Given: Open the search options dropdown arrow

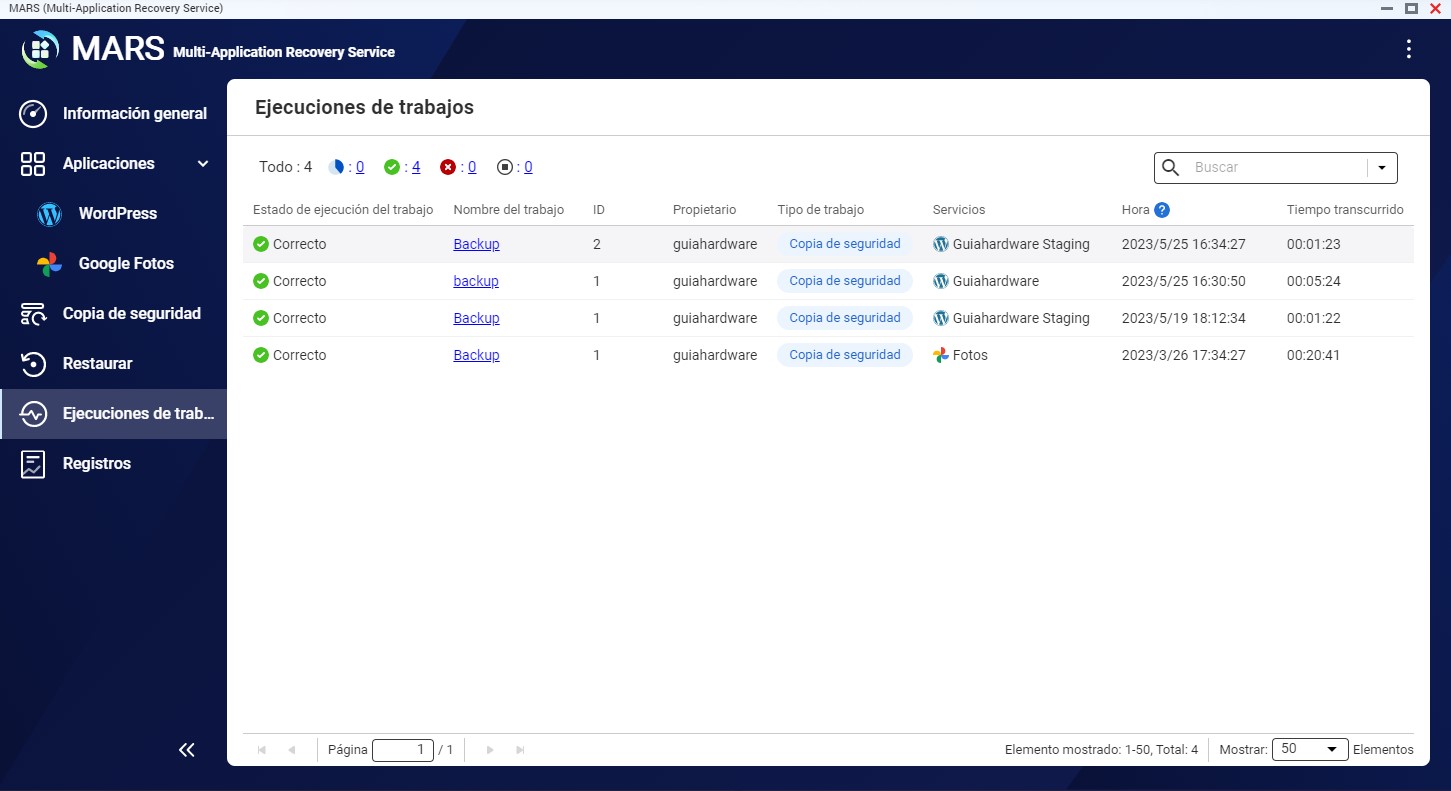Looking at the screenshot, I should coord(1382,168).
